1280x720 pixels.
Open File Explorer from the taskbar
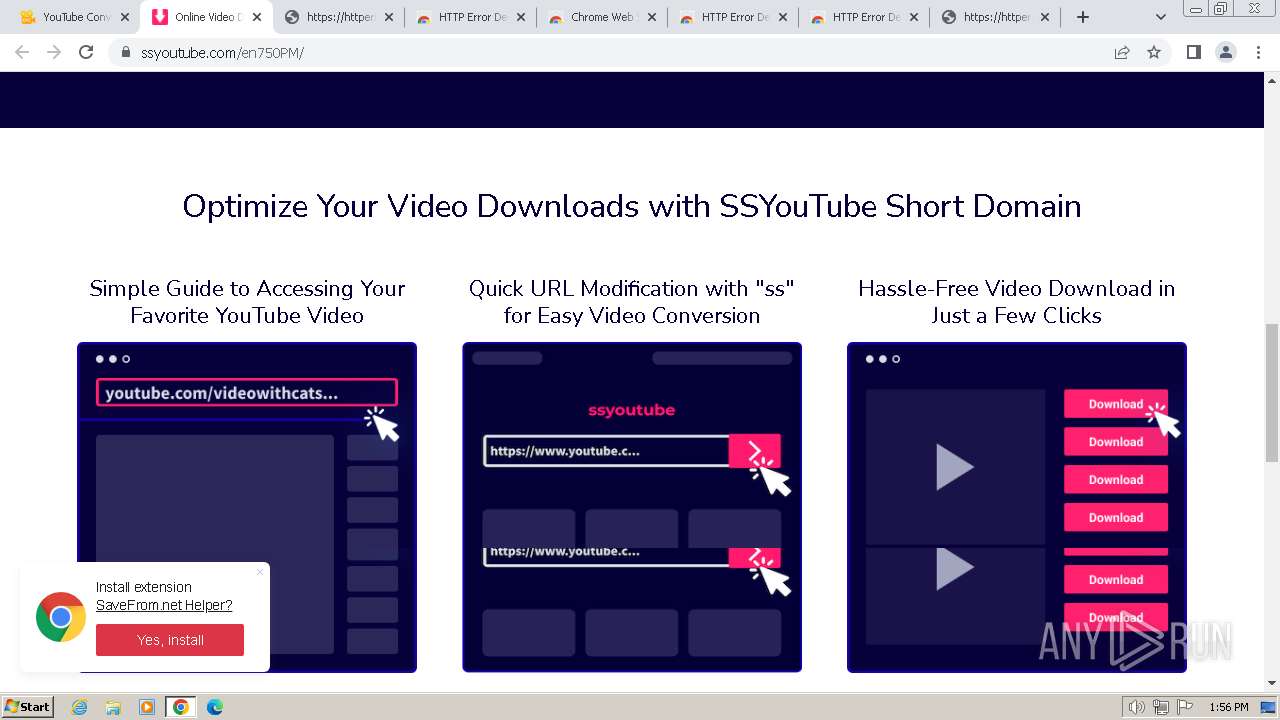click(113, 707)
